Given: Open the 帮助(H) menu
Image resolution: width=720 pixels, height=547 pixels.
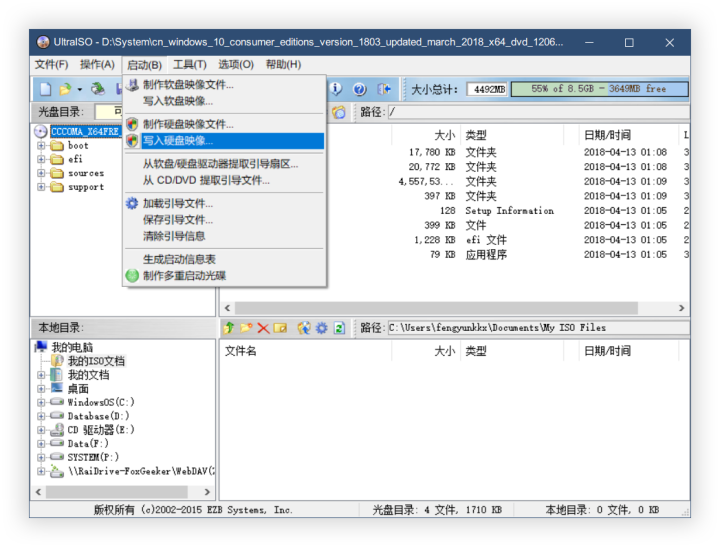Looking at the screenshot, I should coord(283,65).
